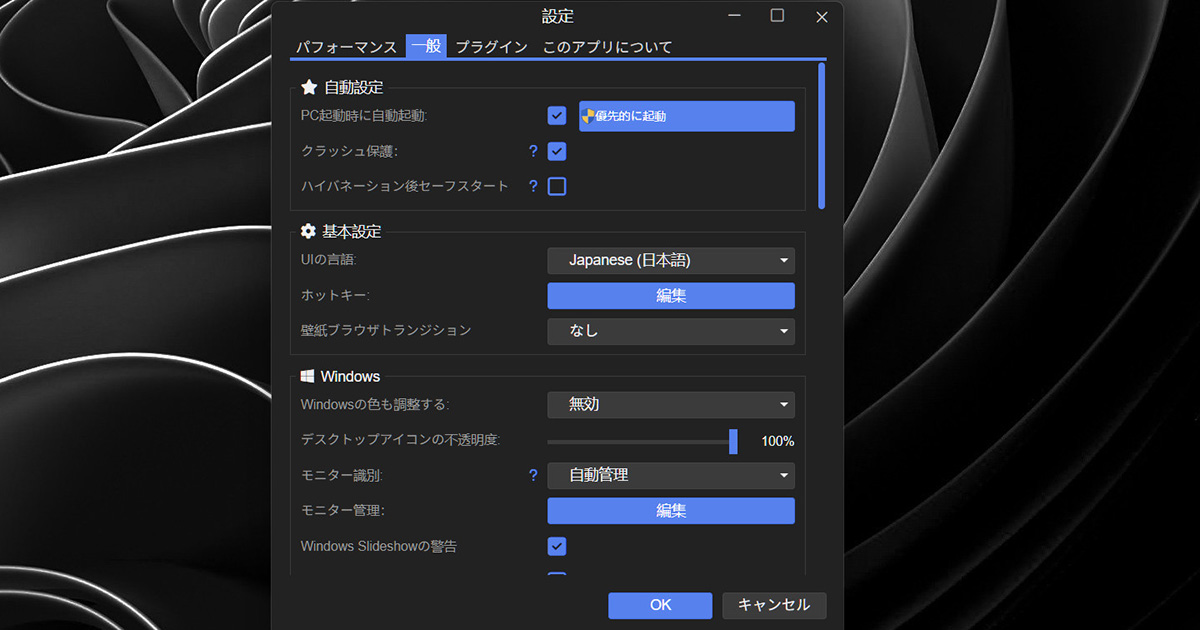Uncheck the PC起動時に自動起動 checkbox

[x=557, y=116]
